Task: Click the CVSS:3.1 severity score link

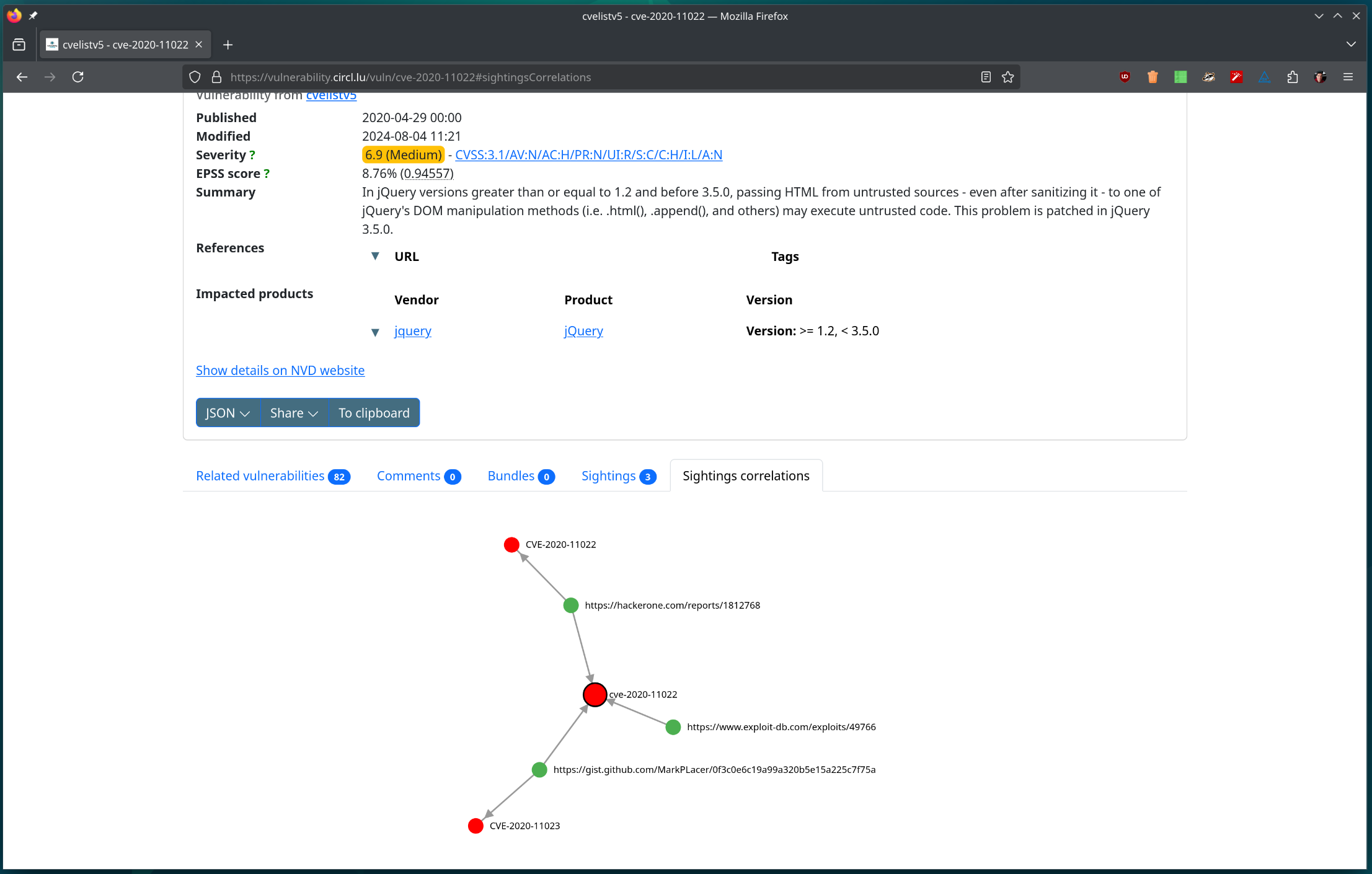Action: pyautogui.click(x=589, y=154)
